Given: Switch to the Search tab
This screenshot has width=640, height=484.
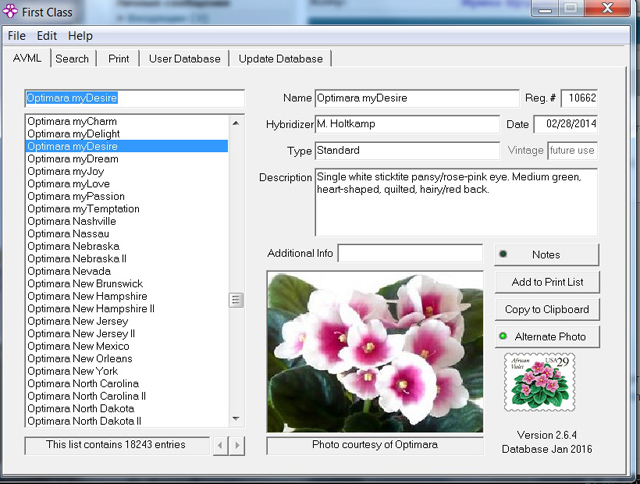Looking at the screenshot, I should (72, 59).
